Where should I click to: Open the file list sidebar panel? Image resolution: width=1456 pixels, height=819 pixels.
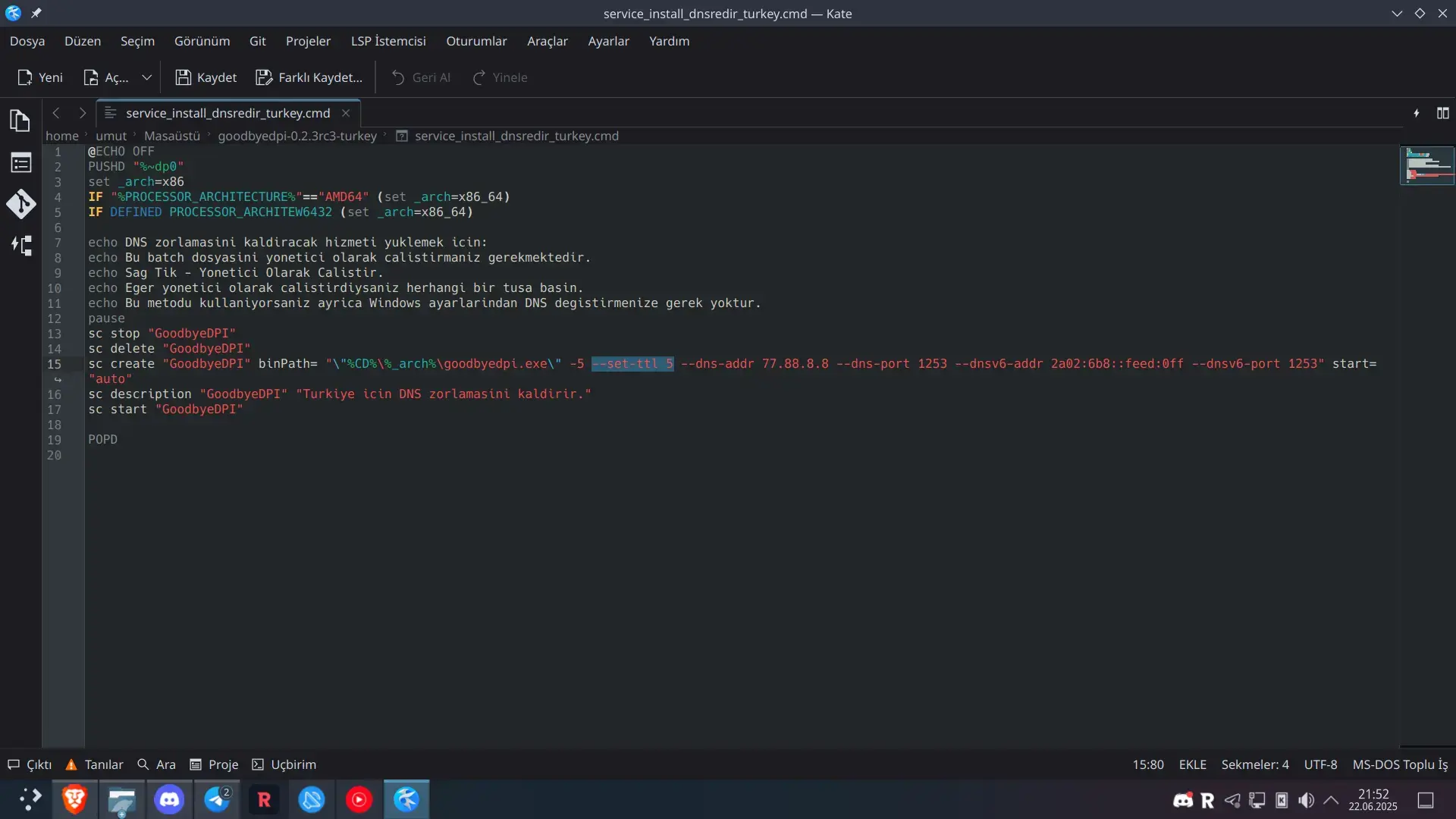[20, 162]
